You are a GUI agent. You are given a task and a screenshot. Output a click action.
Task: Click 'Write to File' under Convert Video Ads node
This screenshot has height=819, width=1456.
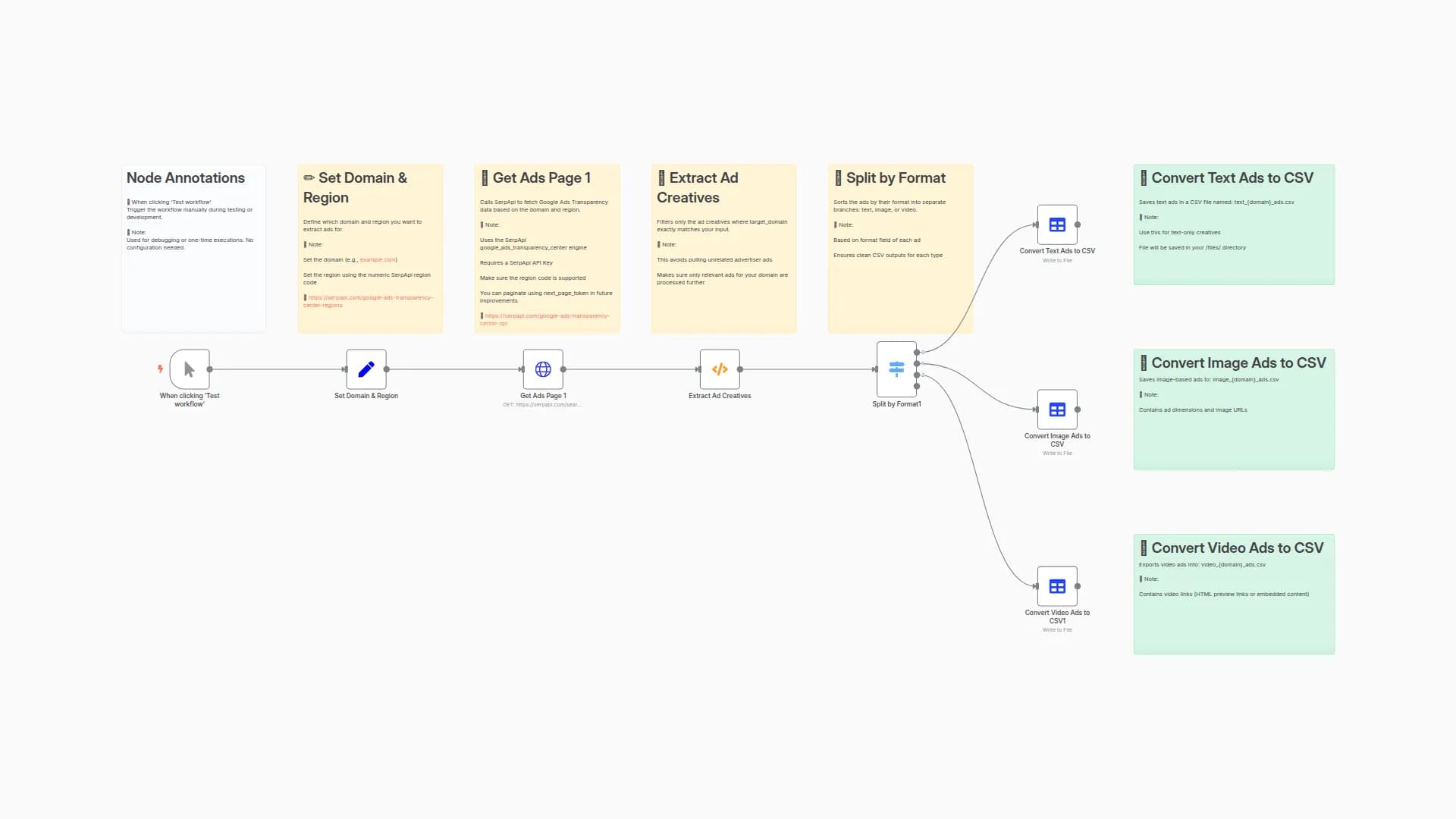(1057, 630)
